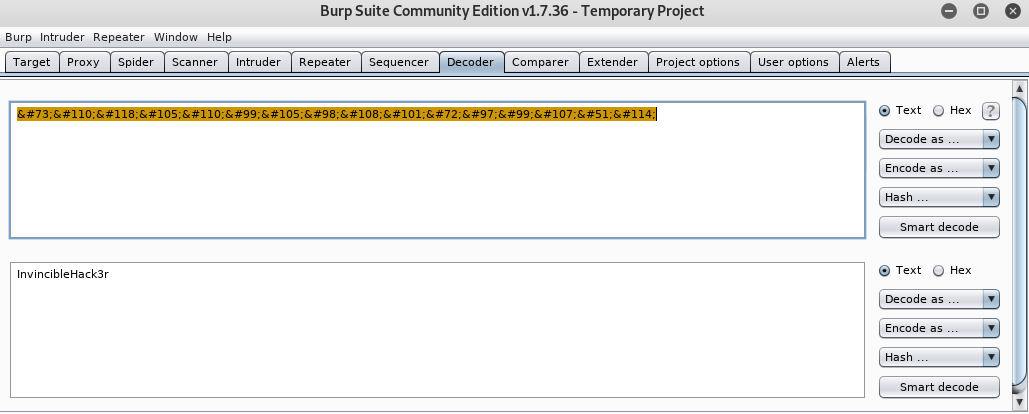This screenshot has width=1029, height=414.
Task: Open the Window menu
Action: [x=176, y=37]
